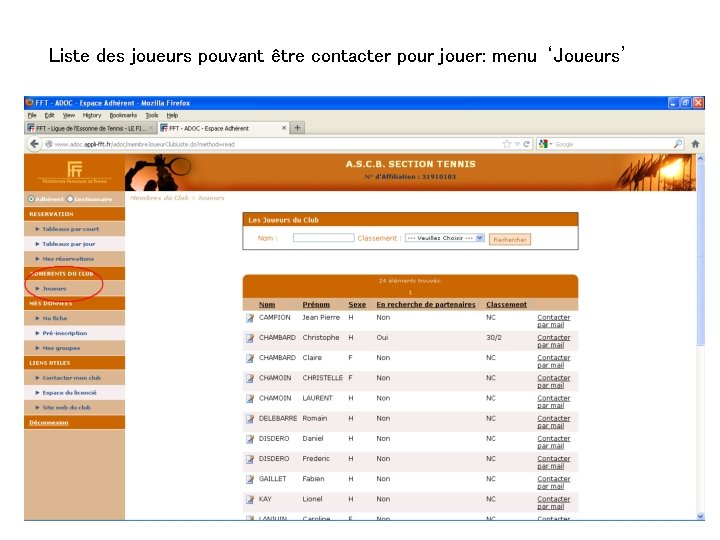Open the View menu
720x540 pixels.
[69, 115]
